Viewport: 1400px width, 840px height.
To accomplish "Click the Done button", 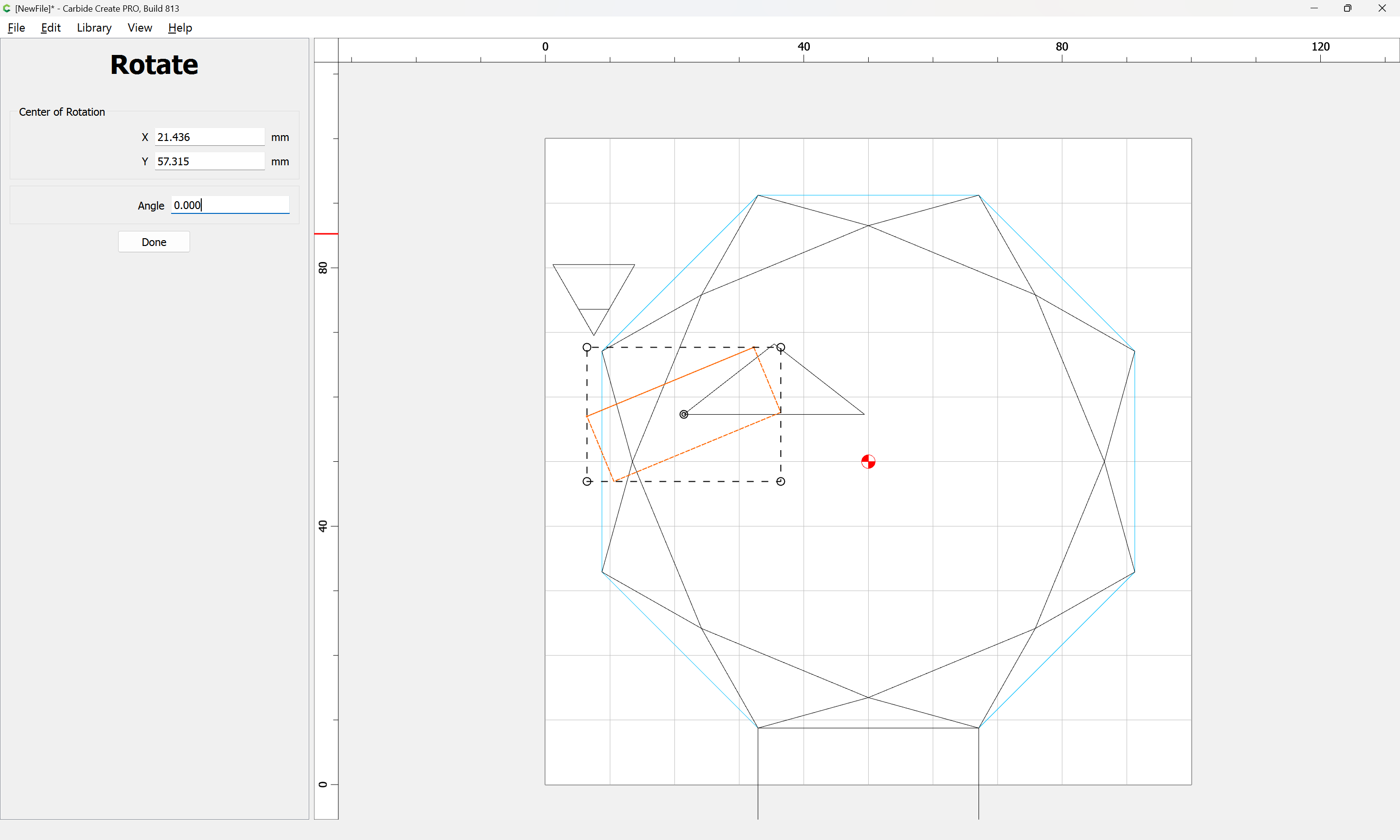I will coord(154,242).
